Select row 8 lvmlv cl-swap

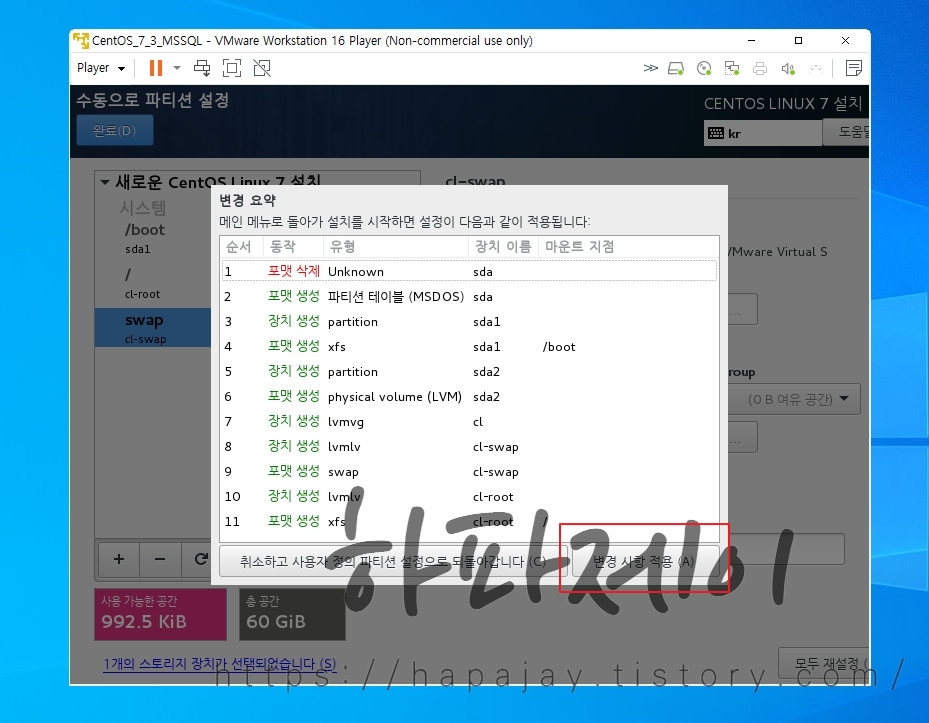click(469, 447)
